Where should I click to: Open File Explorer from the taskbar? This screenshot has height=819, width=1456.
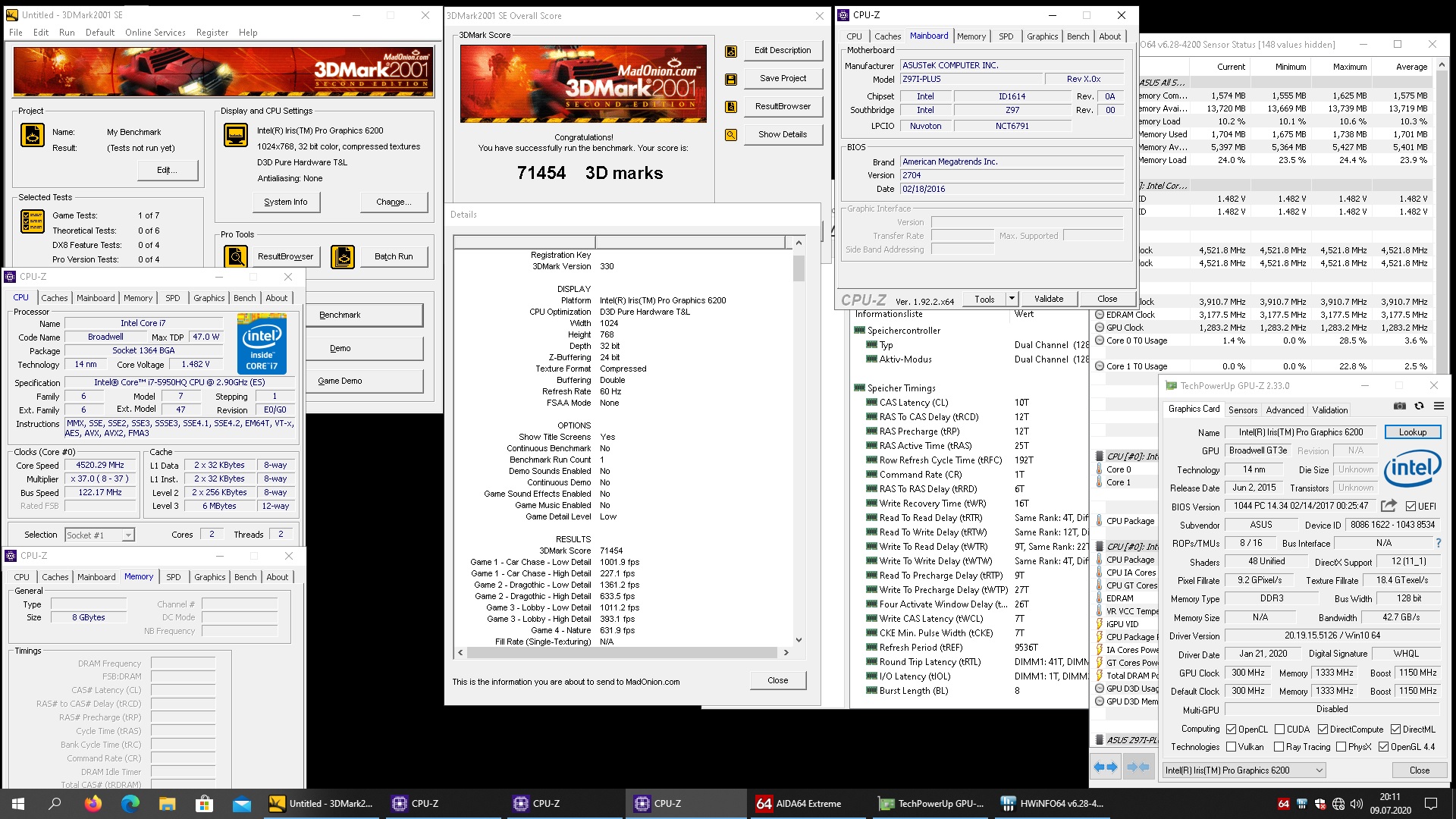point(167,803)
